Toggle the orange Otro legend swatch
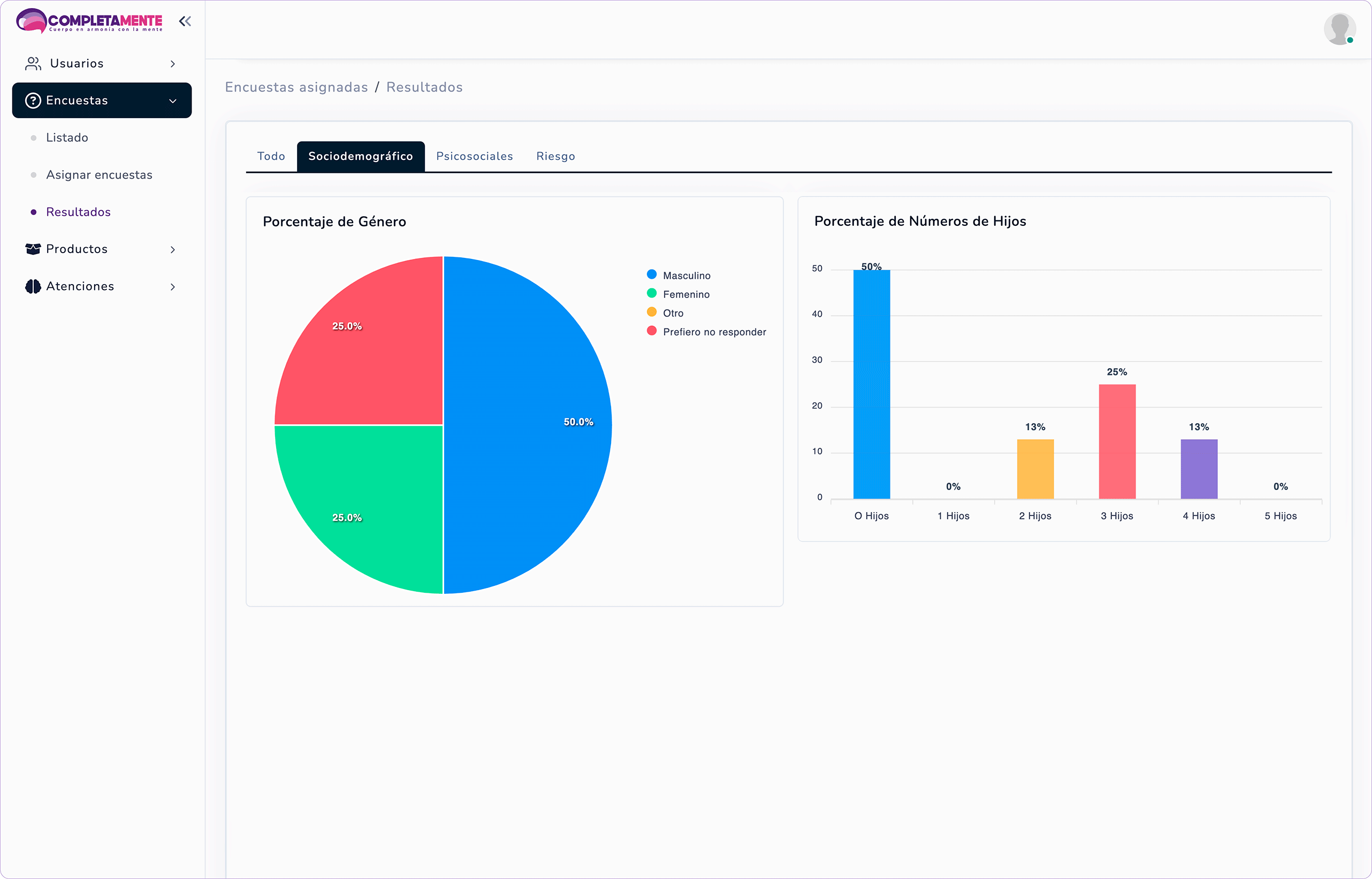The image size is (1372, 879). [x=651, y=312]
